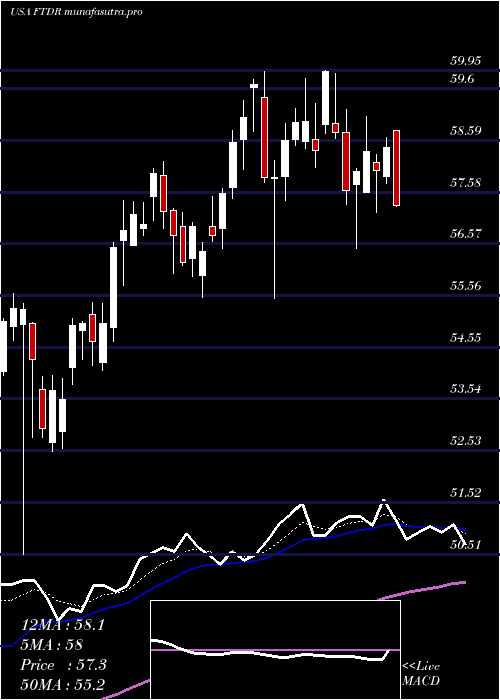Click the 50.51 price axis label
The image size is (500, 700).
[x=465, y=544]
